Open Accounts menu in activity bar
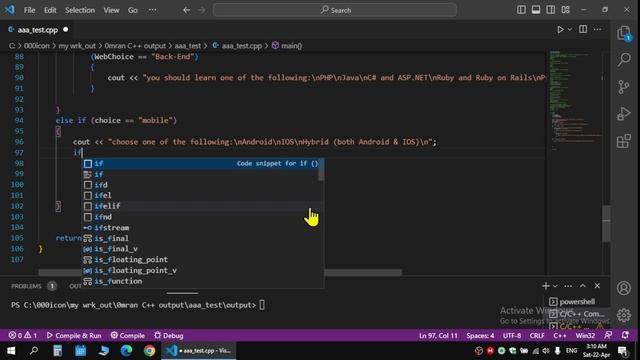 point(624,288)
